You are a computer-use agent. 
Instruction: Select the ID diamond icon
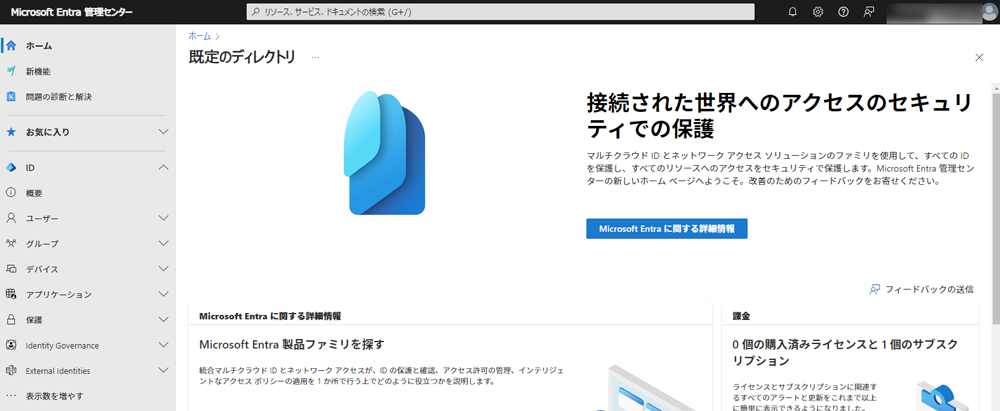[x=11, y=168]
